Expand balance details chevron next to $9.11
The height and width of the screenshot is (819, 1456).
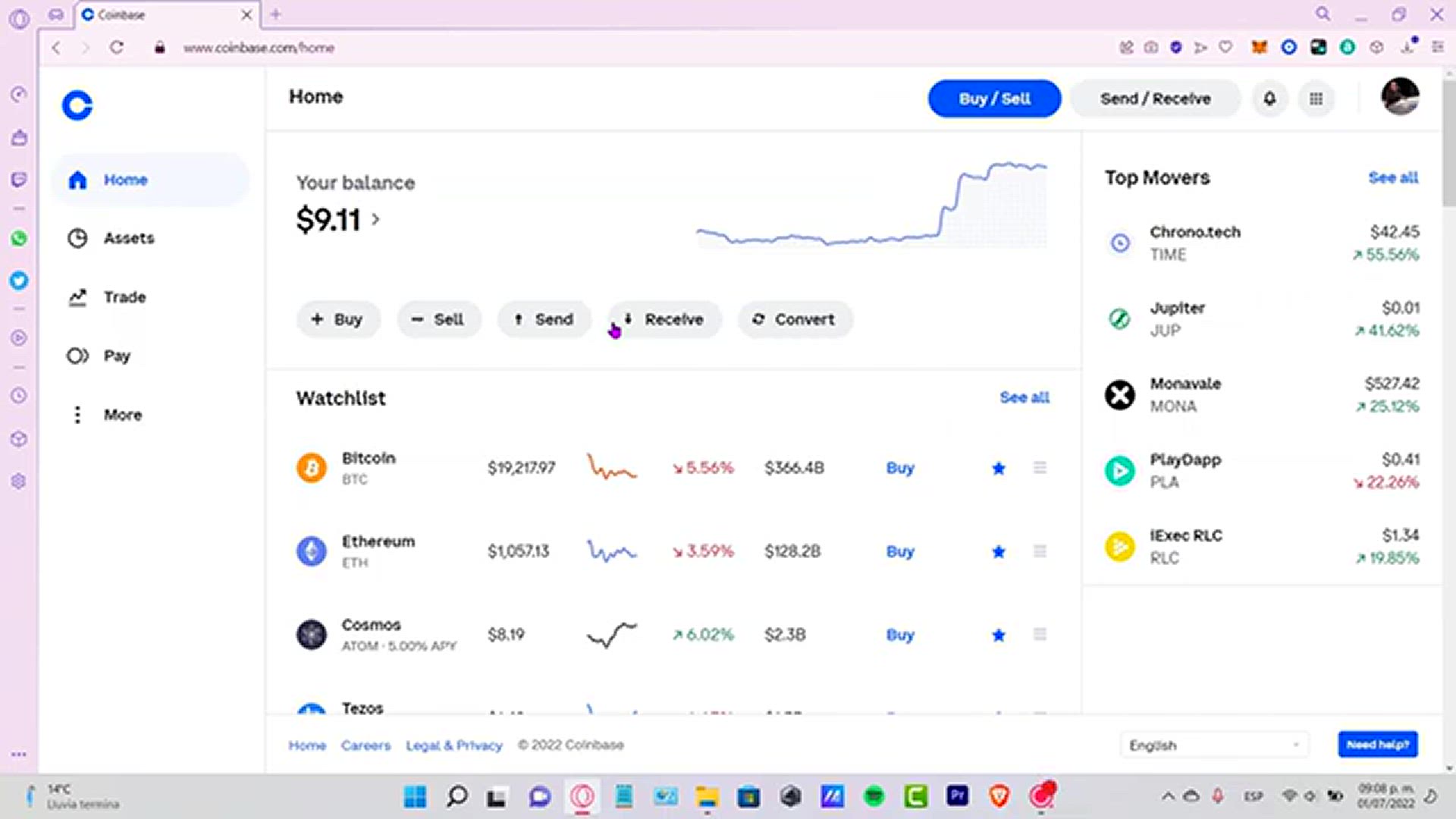pos(375,220)
